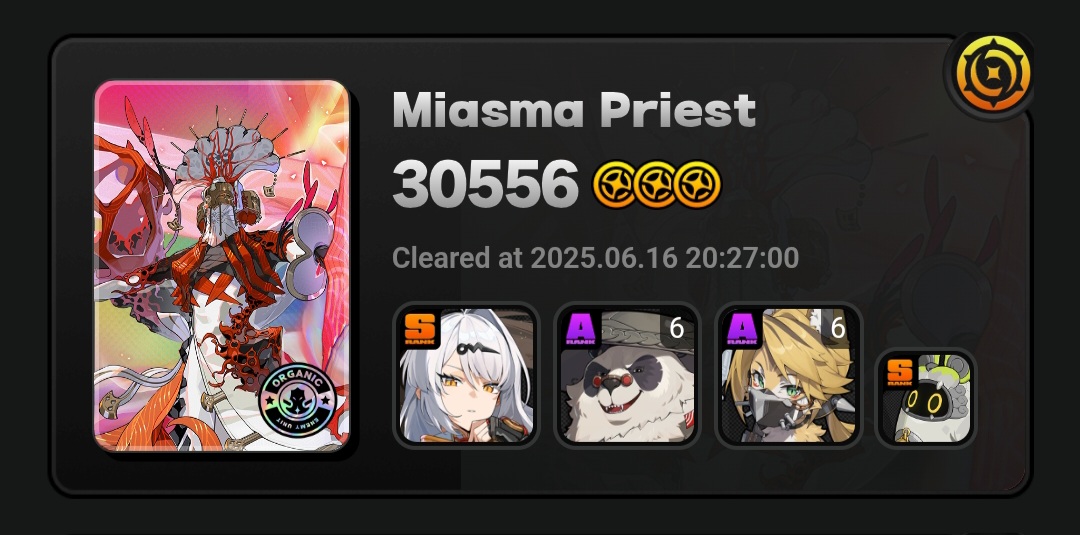Click the Organic enemy unit holographic badge
This screenshot has height=535, width=1080.
[x=297, y=401]
